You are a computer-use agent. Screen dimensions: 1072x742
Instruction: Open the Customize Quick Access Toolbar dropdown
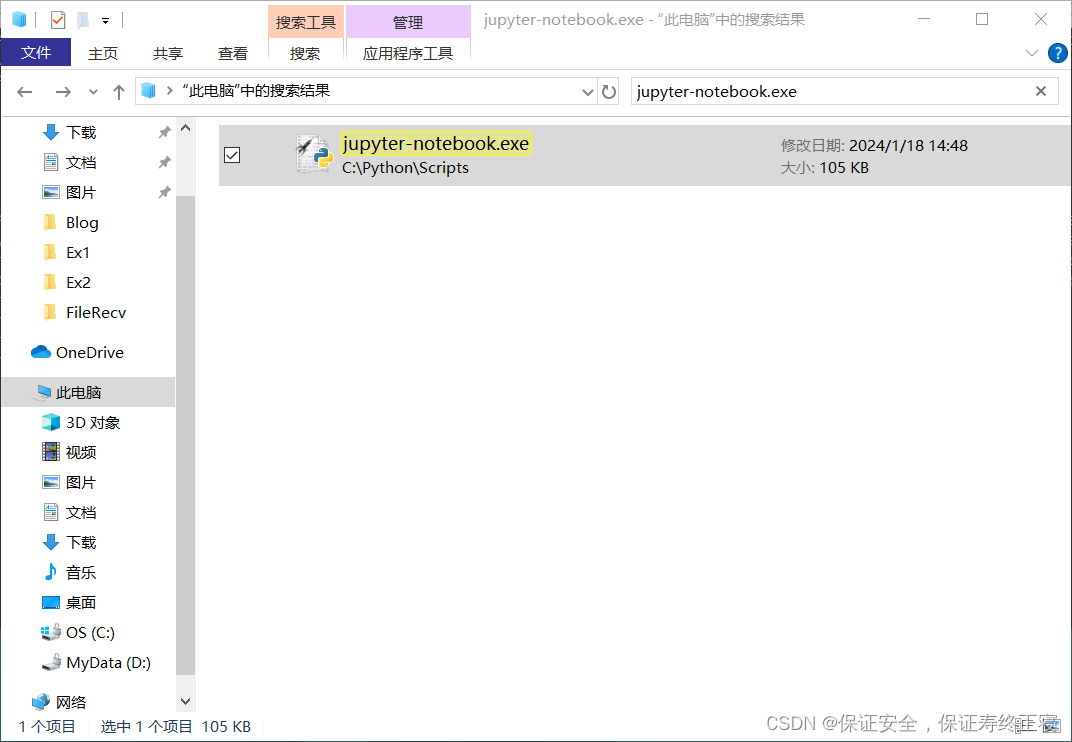(105, 21)
